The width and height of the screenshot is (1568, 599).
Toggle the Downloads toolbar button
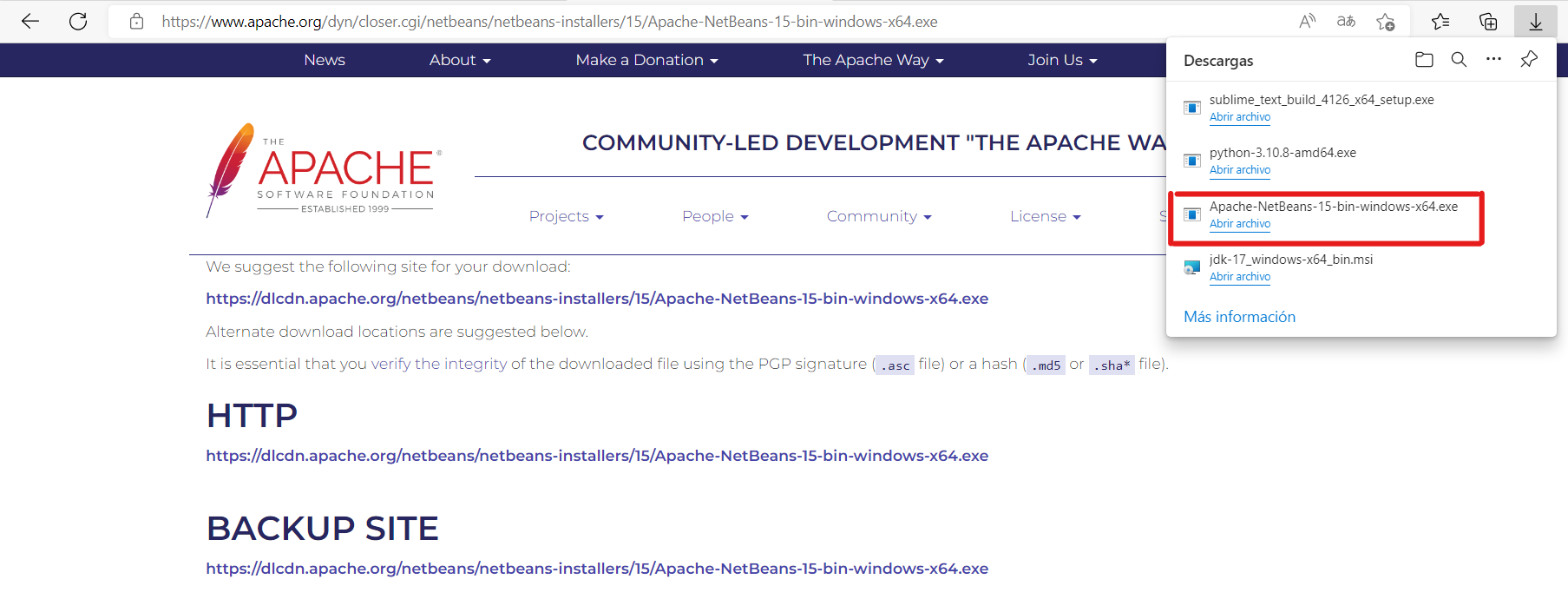pyautogui.click(x=1536, y=22)
